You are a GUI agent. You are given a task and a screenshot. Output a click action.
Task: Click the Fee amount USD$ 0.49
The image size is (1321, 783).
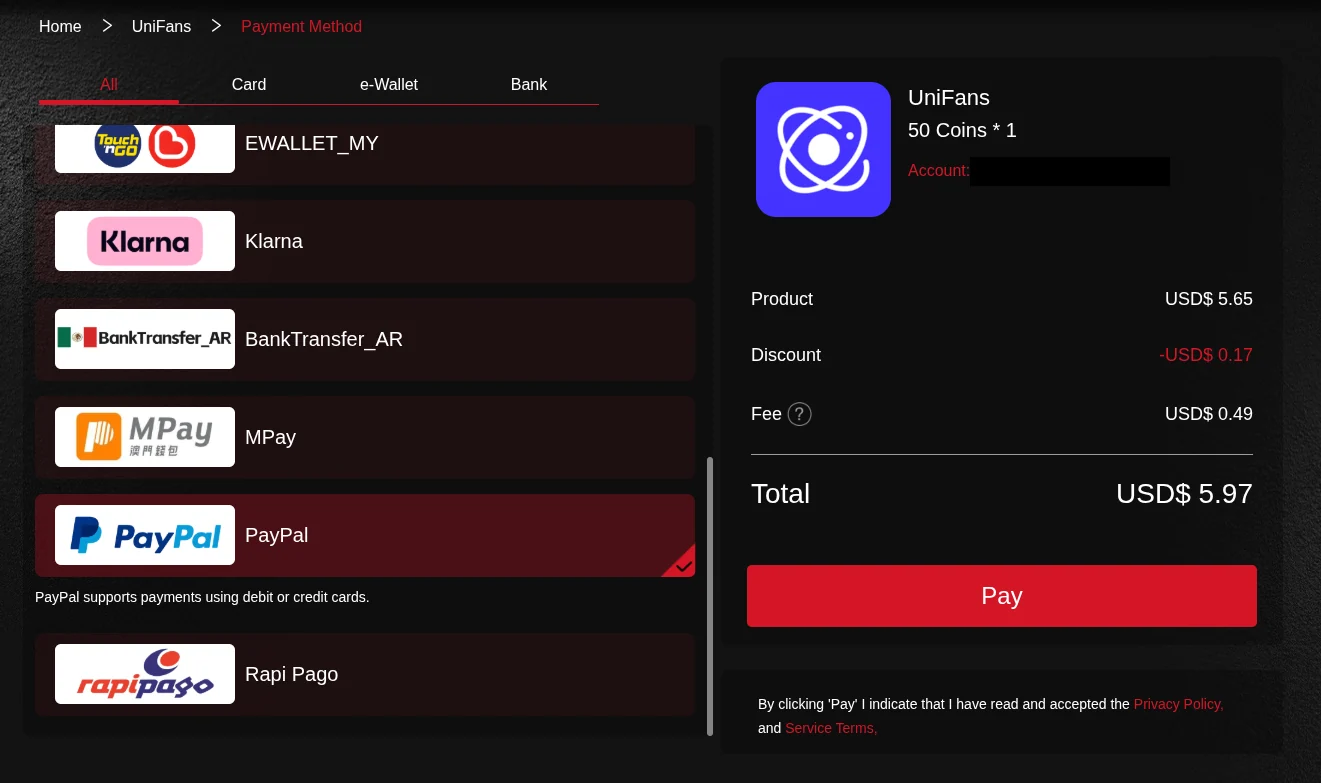(1209, 414)
